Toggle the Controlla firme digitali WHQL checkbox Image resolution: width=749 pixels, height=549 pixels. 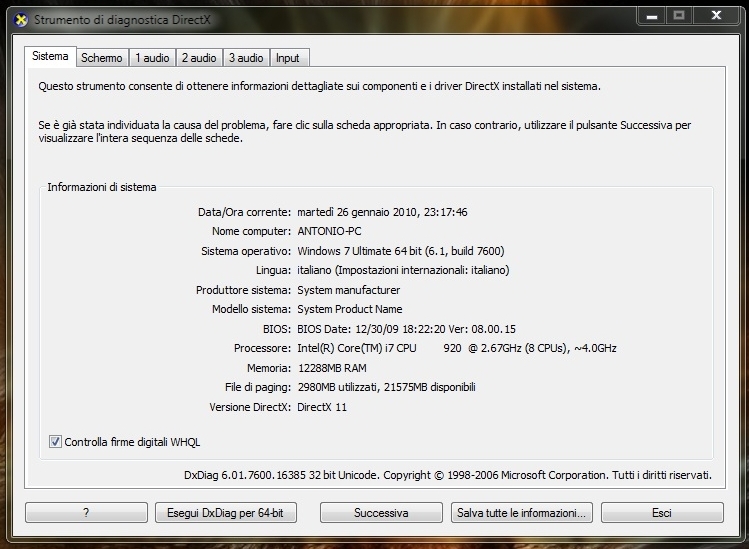point(56,441)
